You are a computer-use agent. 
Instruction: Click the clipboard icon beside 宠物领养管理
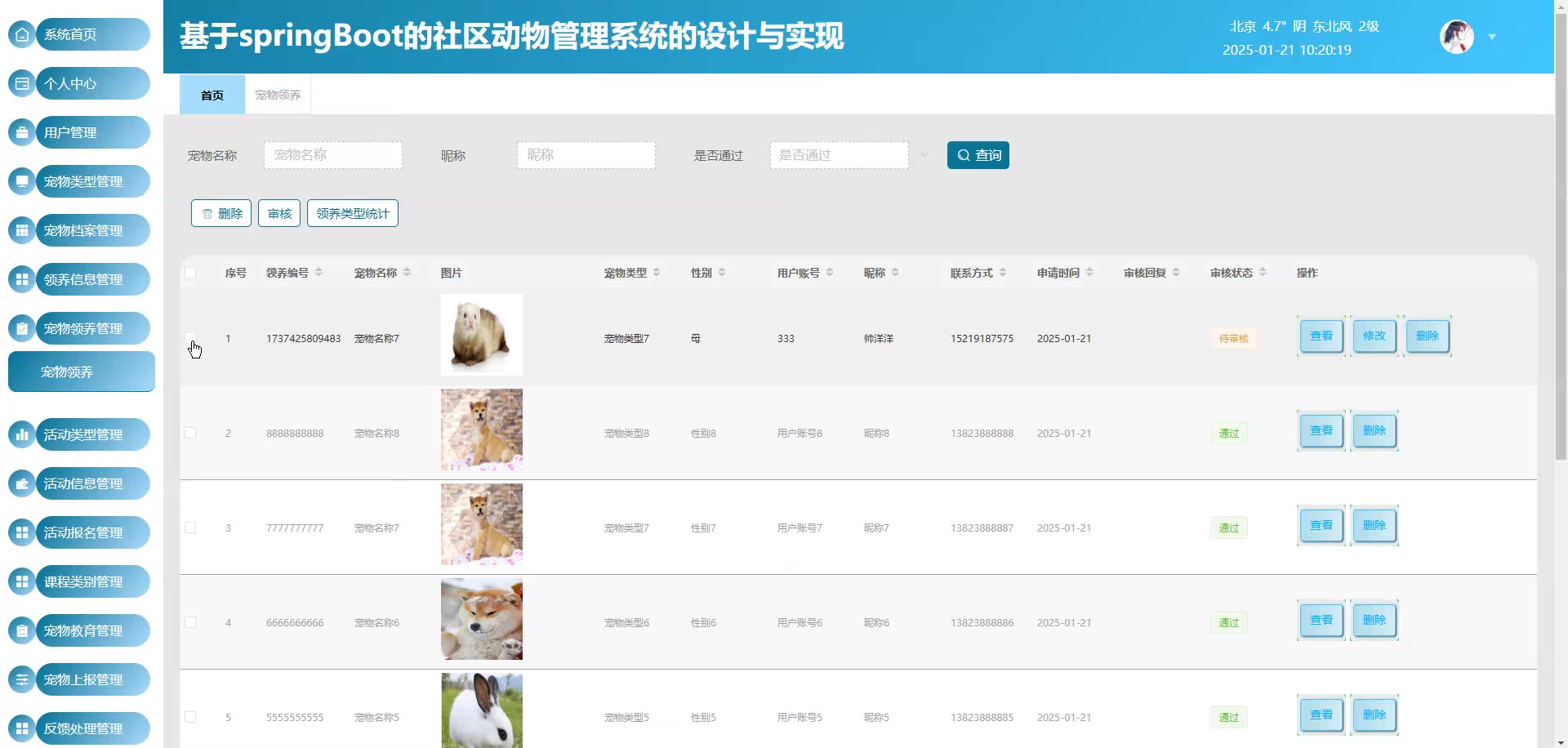22,328
